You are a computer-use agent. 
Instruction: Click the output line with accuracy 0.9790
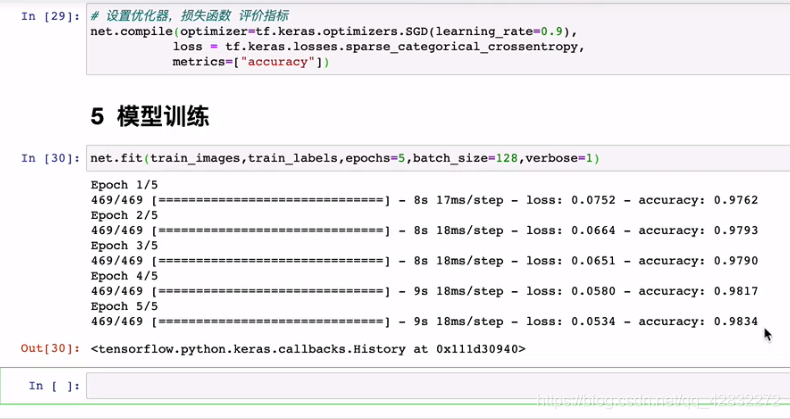coord(424,261)
